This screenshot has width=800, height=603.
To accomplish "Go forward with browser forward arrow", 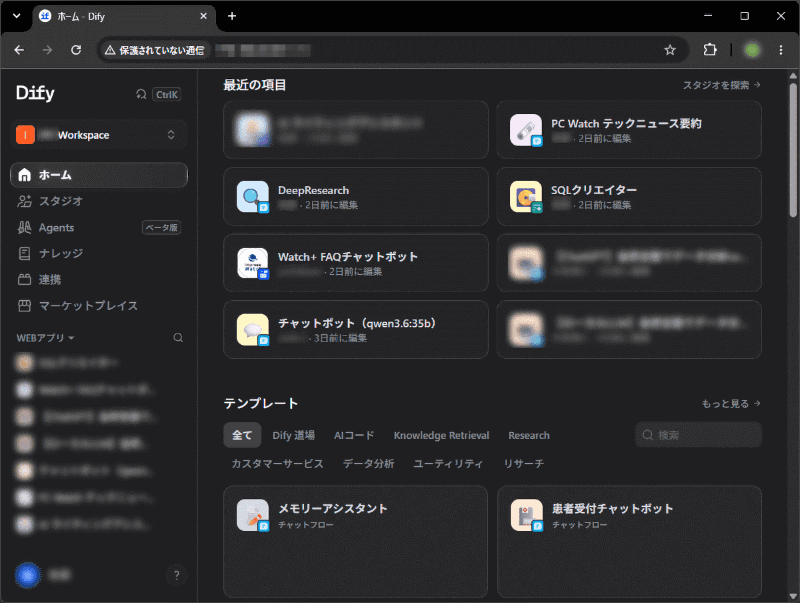I will [47, 50].
